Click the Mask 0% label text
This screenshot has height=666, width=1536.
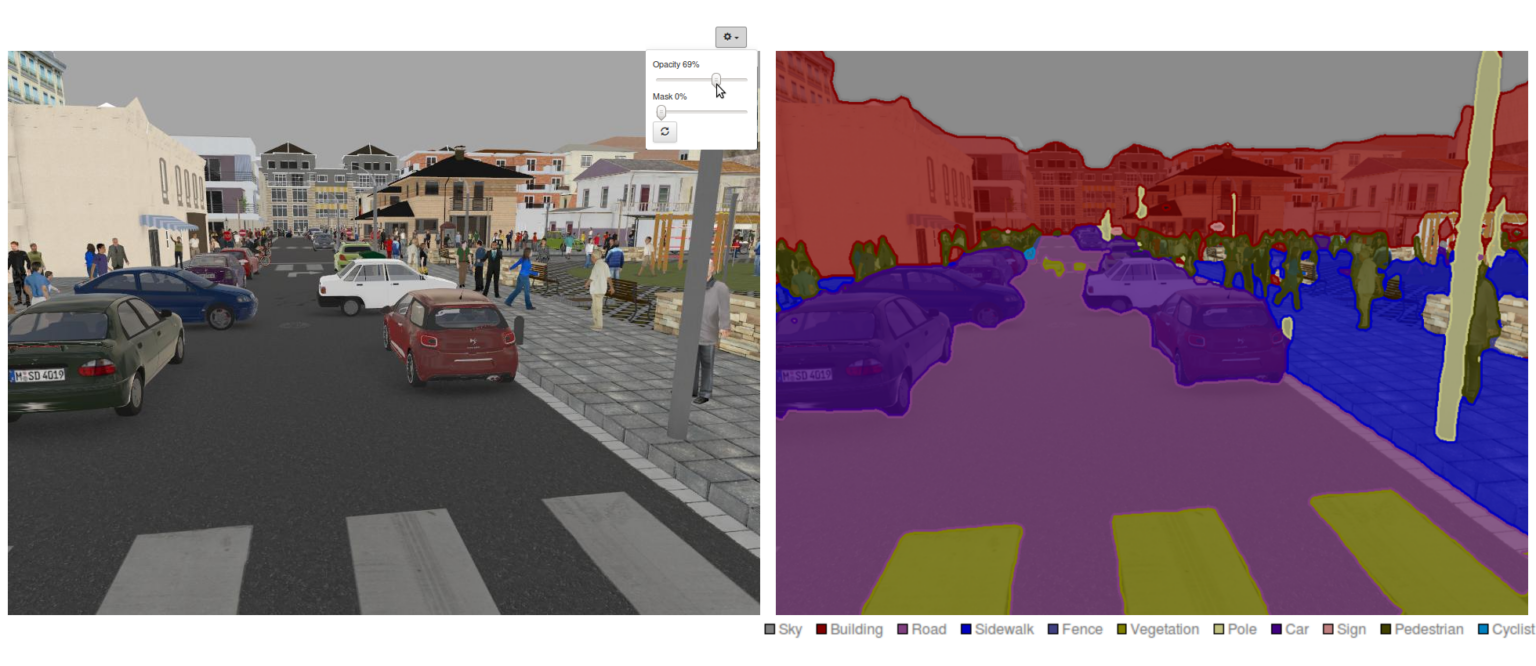(x=670, y=97)
